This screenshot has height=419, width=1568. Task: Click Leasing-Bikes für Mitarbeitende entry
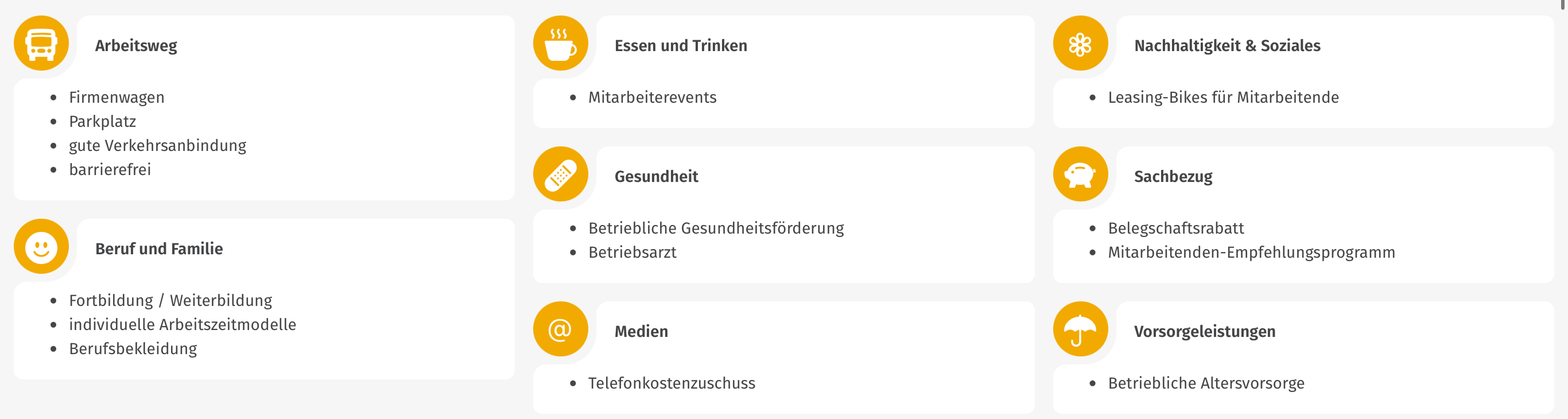point(1223,98)
